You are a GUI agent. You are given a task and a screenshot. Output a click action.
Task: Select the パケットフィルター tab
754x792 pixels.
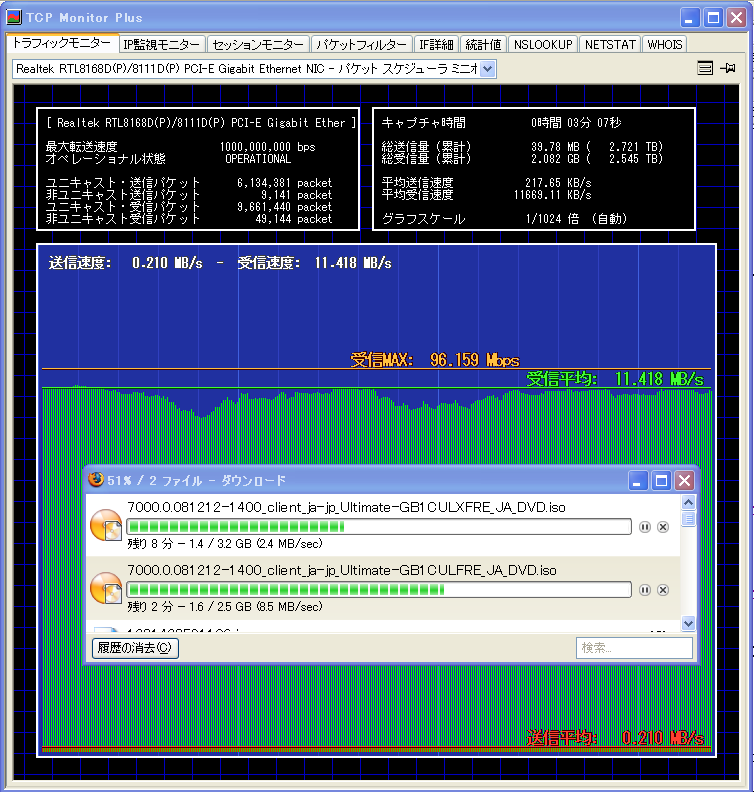[x=361, y=44]
